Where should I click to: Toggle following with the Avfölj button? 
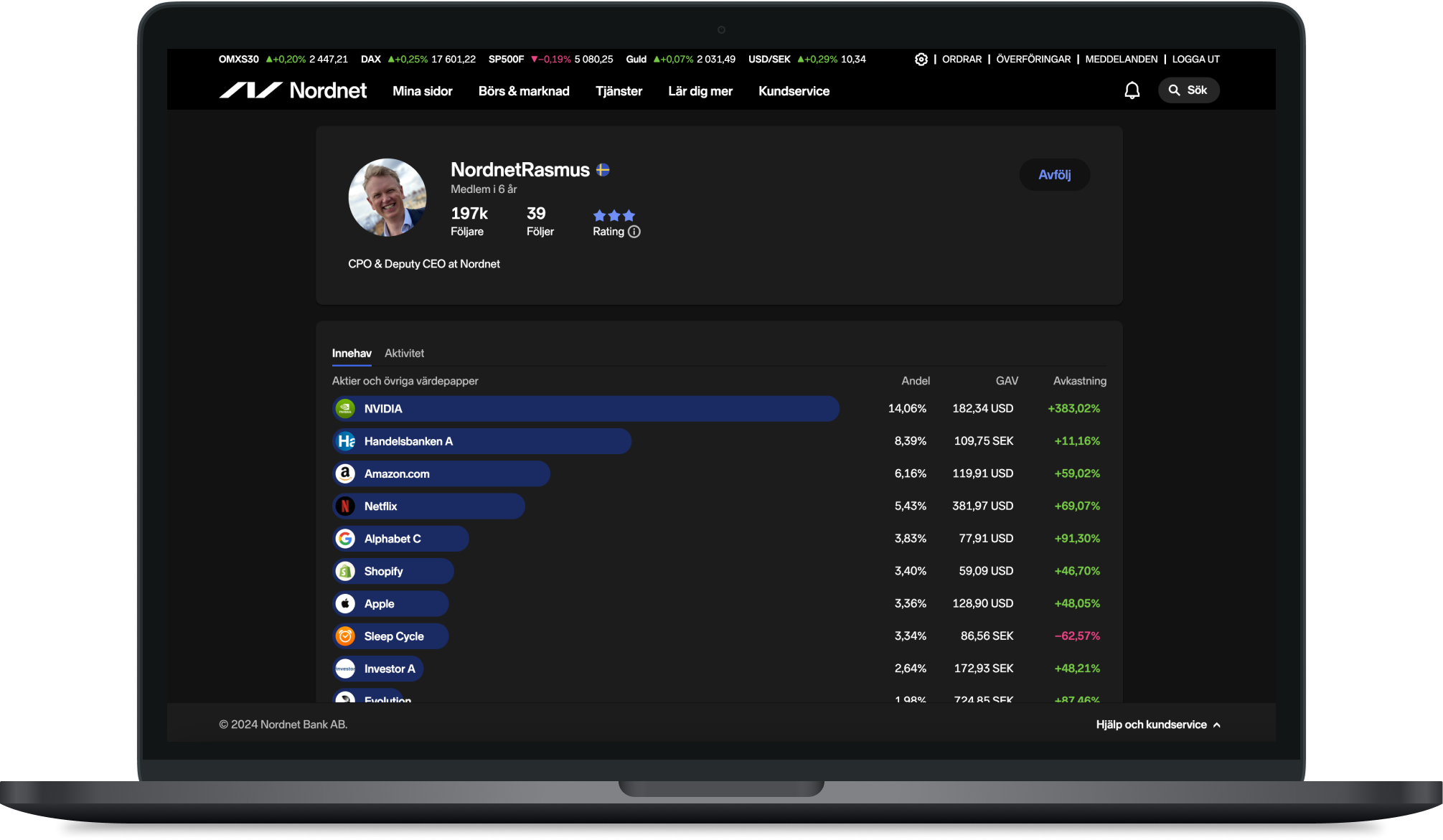point(1054,175)
